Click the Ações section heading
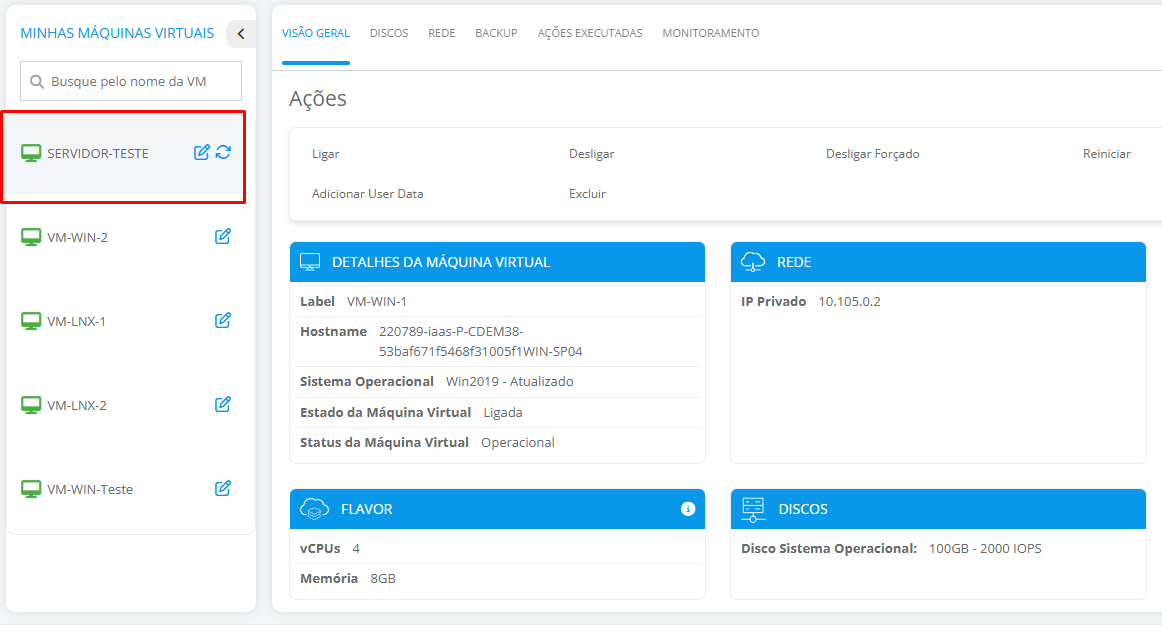 pos(318,99)
